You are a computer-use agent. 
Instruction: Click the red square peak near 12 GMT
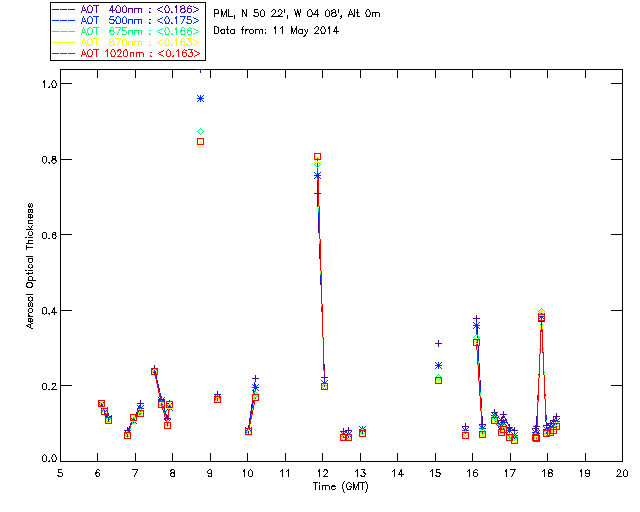(x=317, y=157)
